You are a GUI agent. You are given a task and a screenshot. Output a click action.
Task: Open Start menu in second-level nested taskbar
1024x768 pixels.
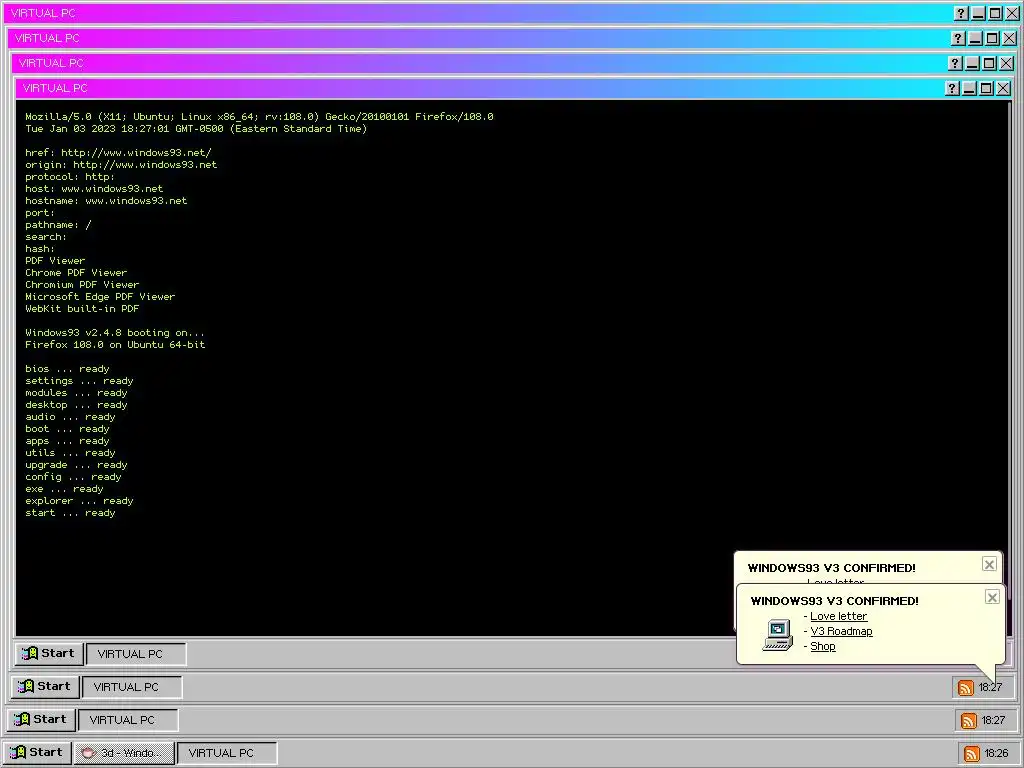(40, 720)
